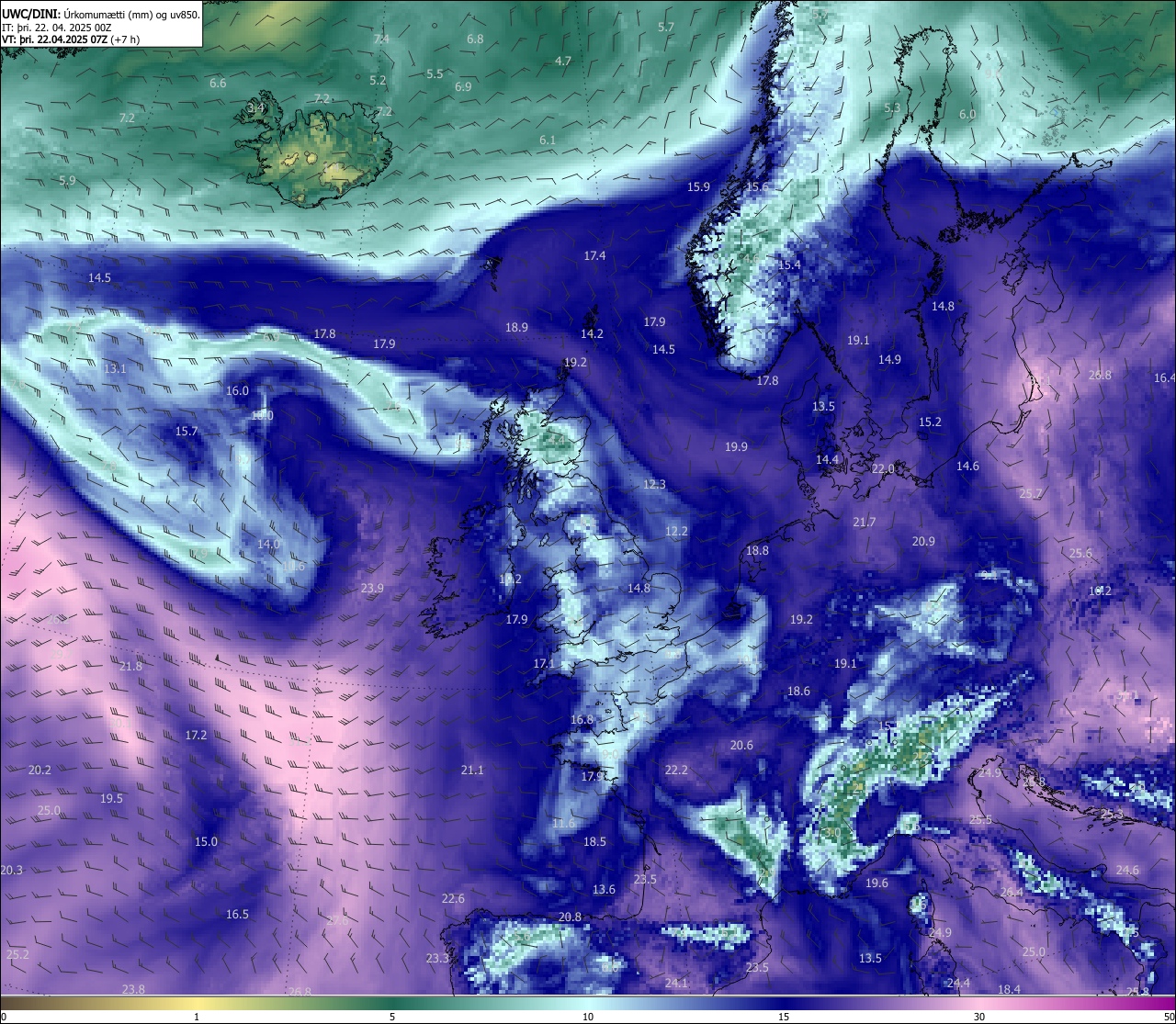The height and width of the screenshot is (1024, 1176).
Task: Click the 20.2 value on the map
Action: point(40,771)
